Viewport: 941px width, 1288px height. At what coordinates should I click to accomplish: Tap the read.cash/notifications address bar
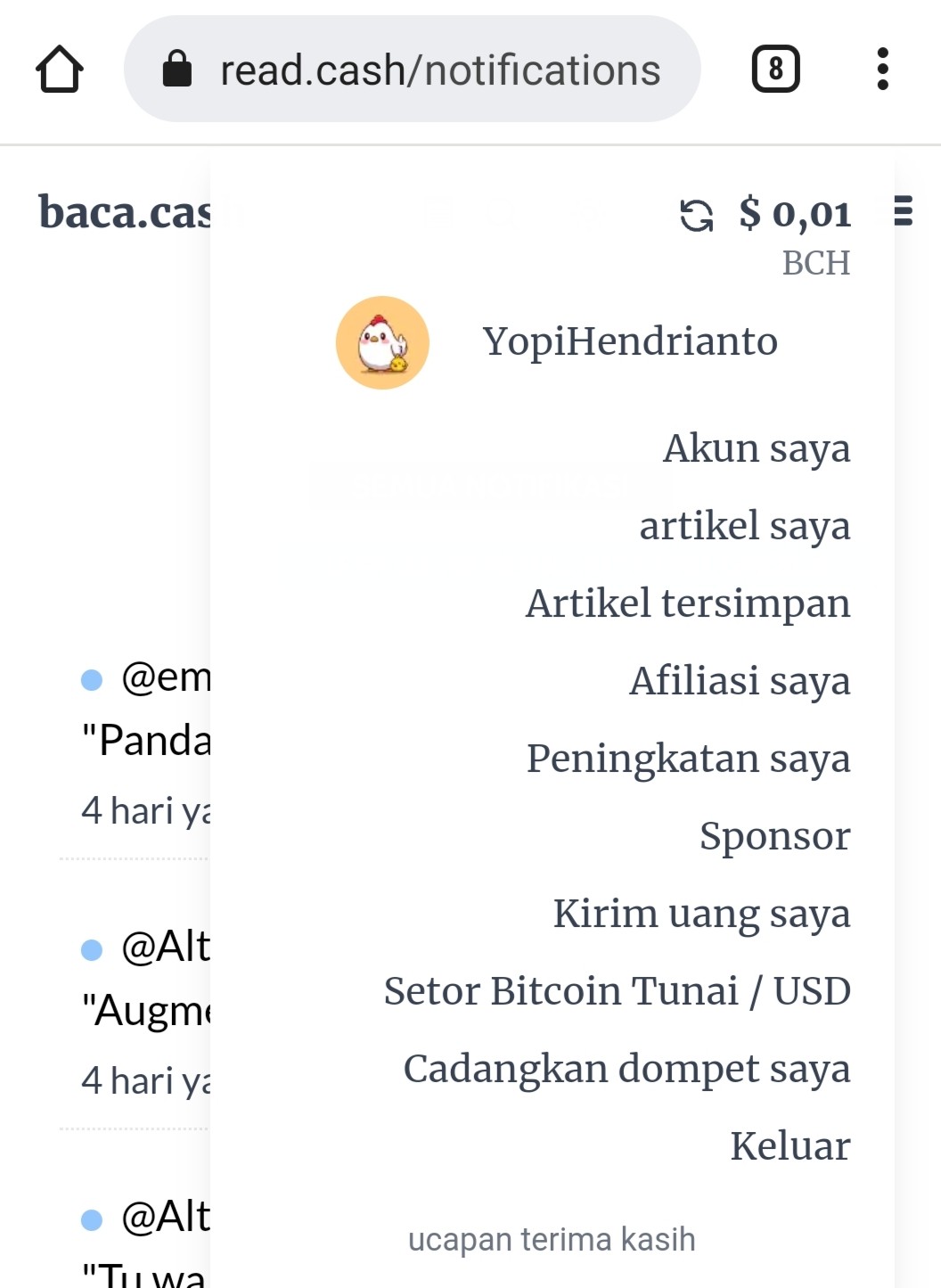click(x=412, y=70)
